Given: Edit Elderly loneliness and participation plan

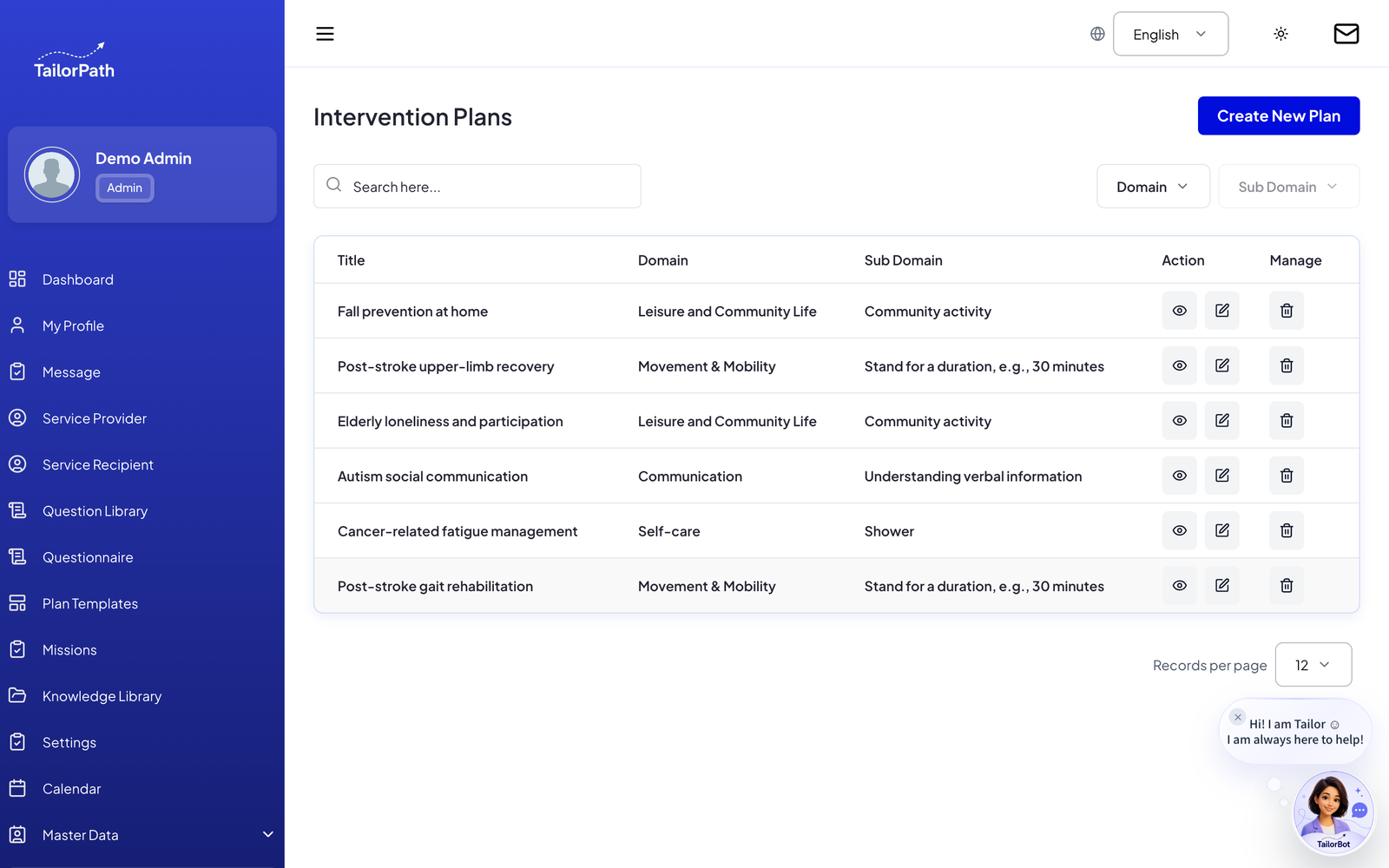Looking at the screenshot, I should (x=1221, y=420).
